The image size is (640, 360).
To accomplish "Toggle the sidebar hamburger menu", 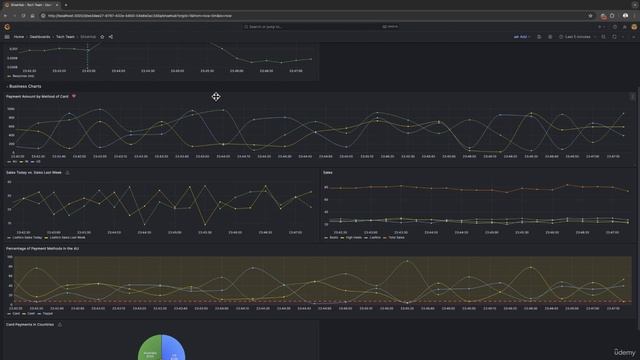I will point(7,37).
